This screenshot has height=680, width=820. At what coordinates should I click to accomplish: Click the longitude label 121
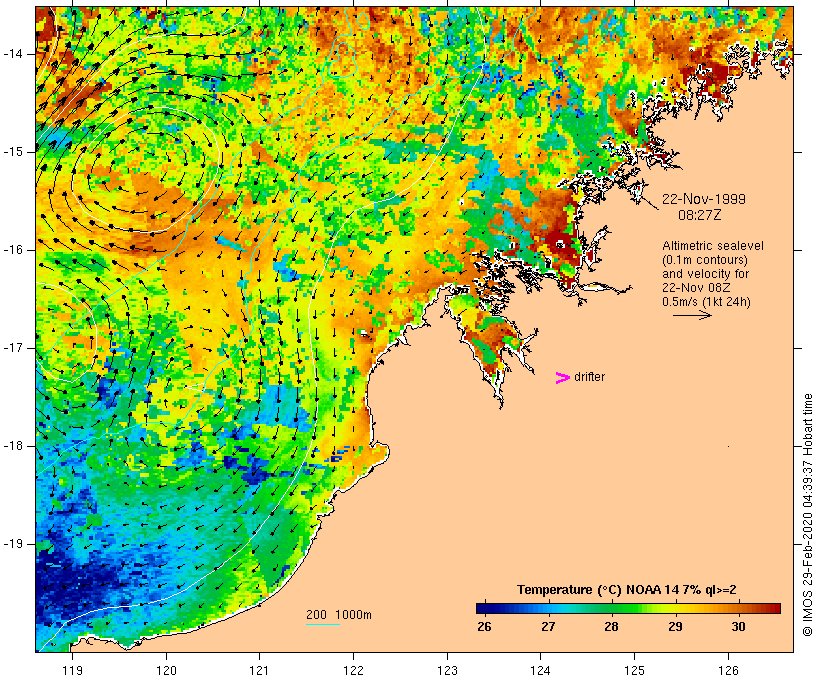coord(259,670)
